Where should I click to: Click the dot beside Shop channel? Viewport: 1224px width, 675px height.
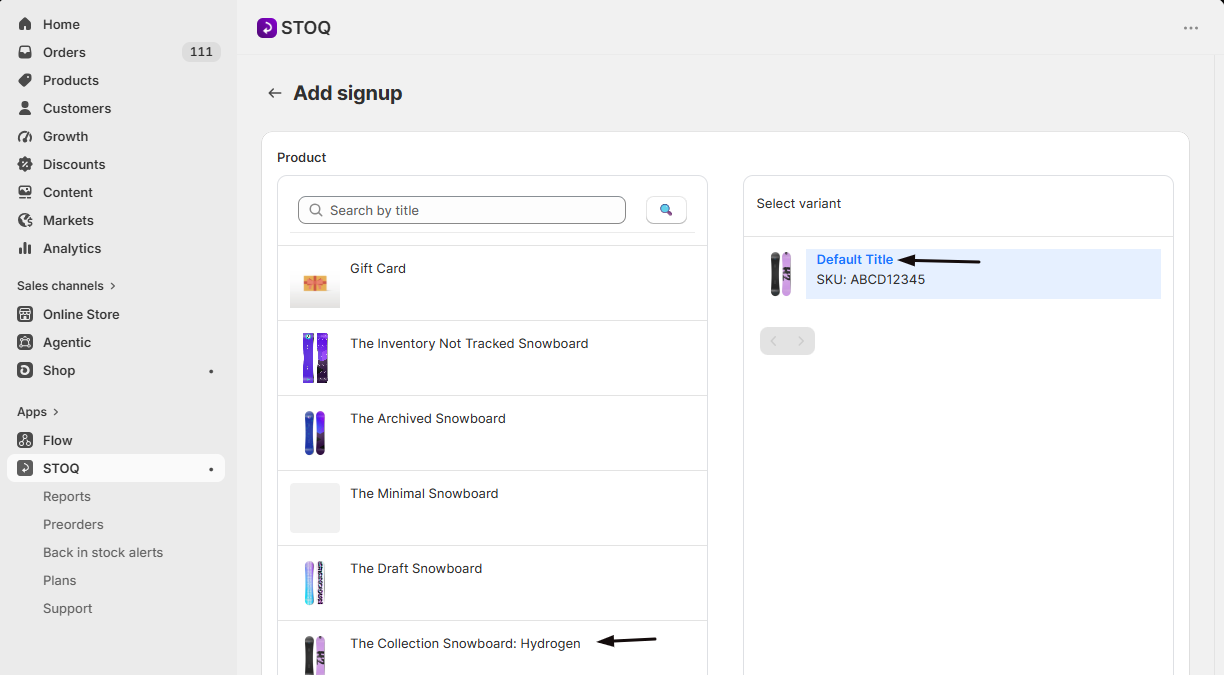point(211,371)
